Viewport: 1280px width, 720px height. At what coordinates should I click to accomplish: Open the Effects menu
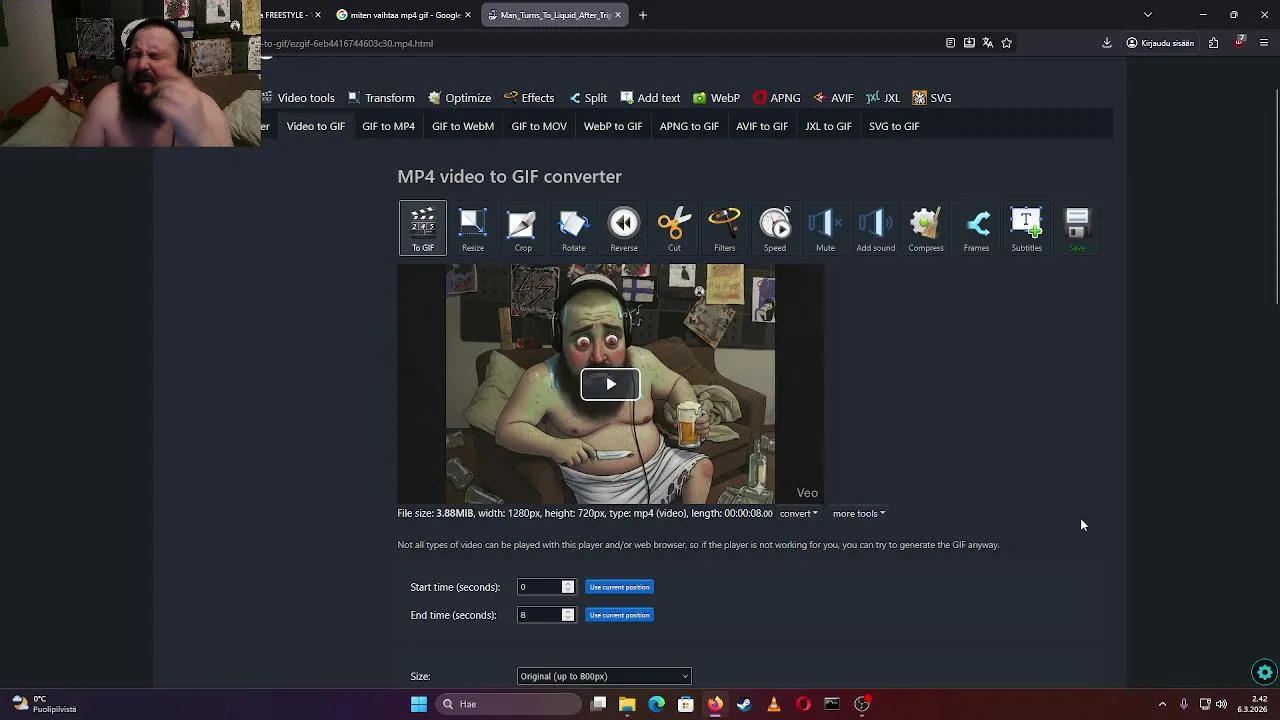pyautogui.click(x=529, y=98)
